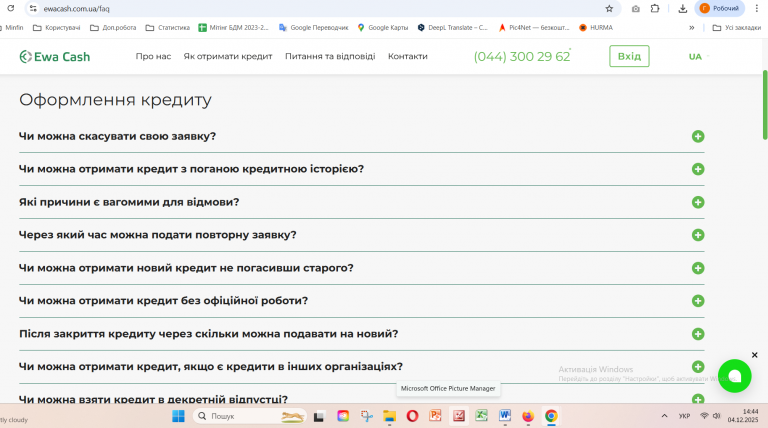Expand 'Які причини є вагомими для відмови?' plus icon
This screenshot has height=428, width=768.
coord(698,202)
